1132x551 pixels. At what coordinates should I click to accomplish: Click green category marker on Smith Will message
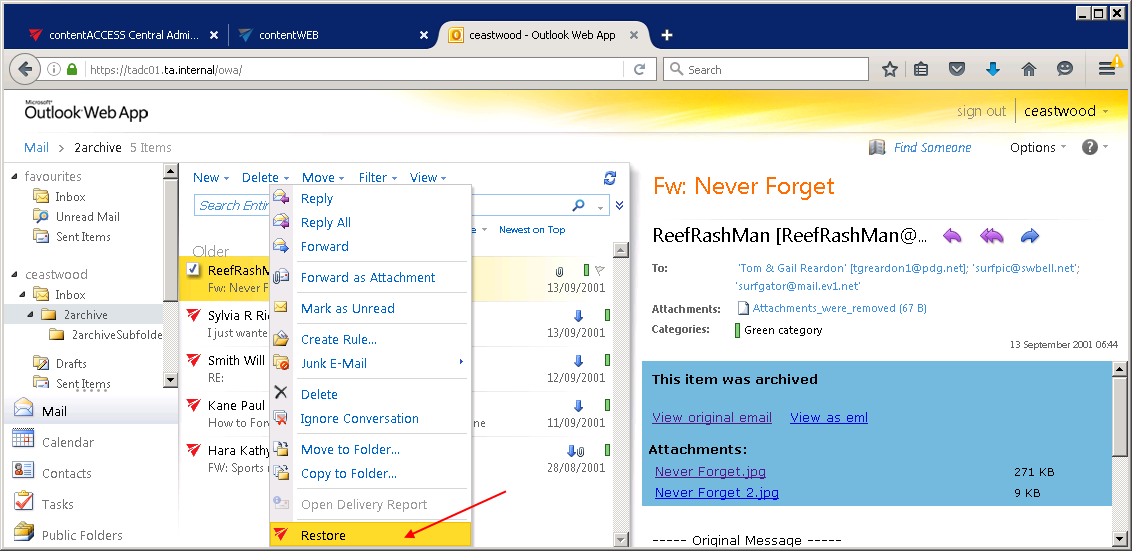coord(608,360)
